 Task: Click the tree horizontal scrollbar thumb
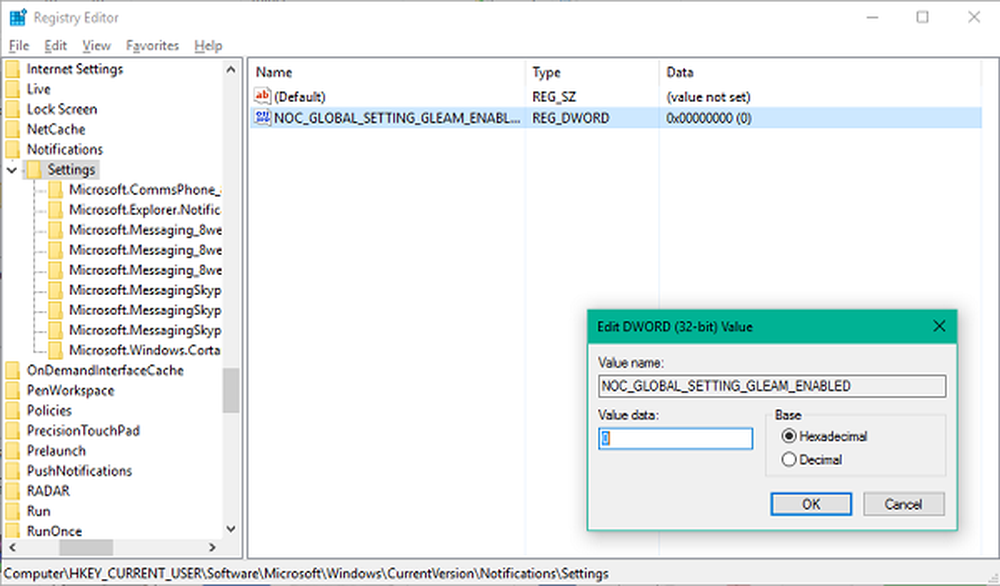86,547
